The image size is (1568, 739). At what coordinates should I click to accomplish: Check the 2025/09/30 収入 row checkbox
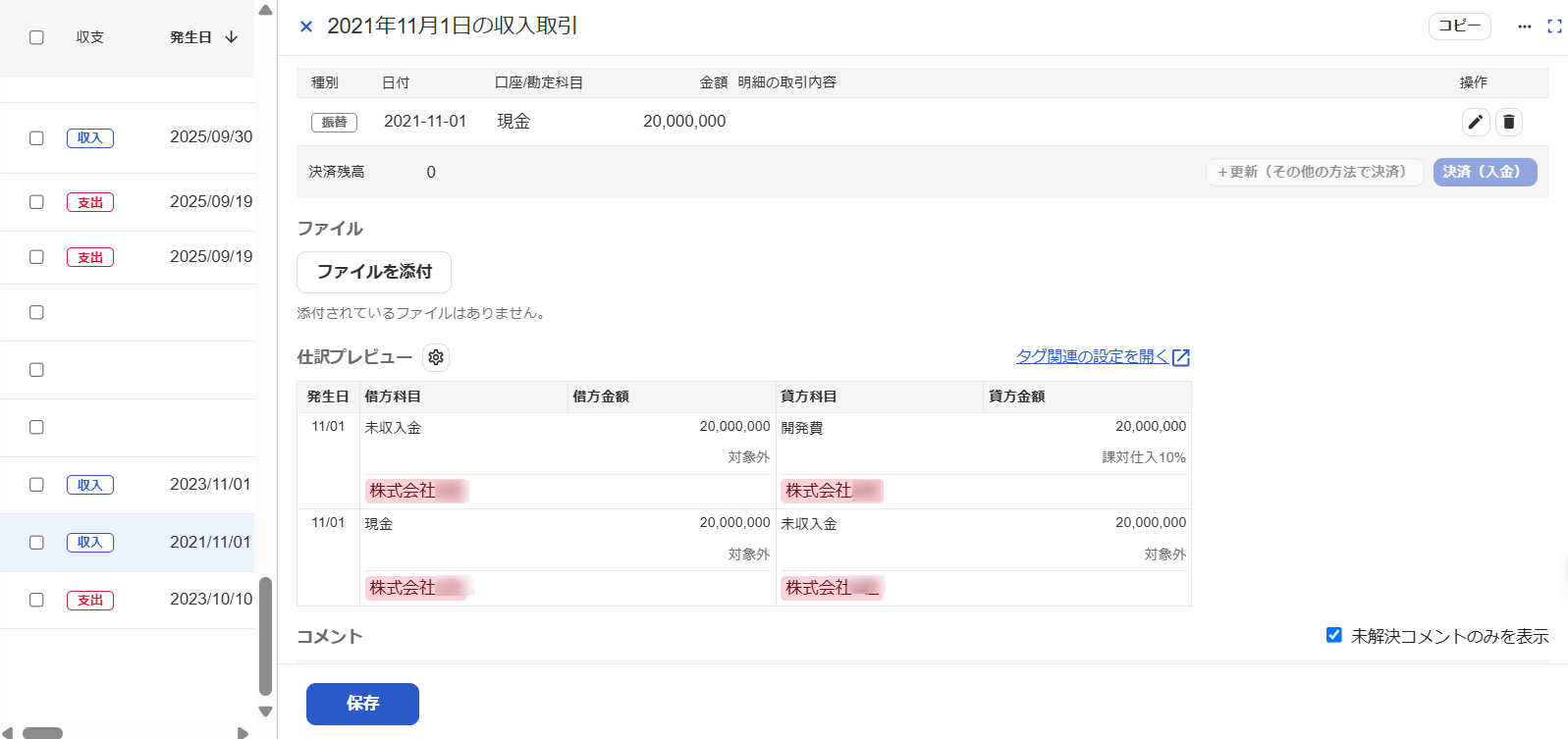pyautogui.click(x=36, y=138)
